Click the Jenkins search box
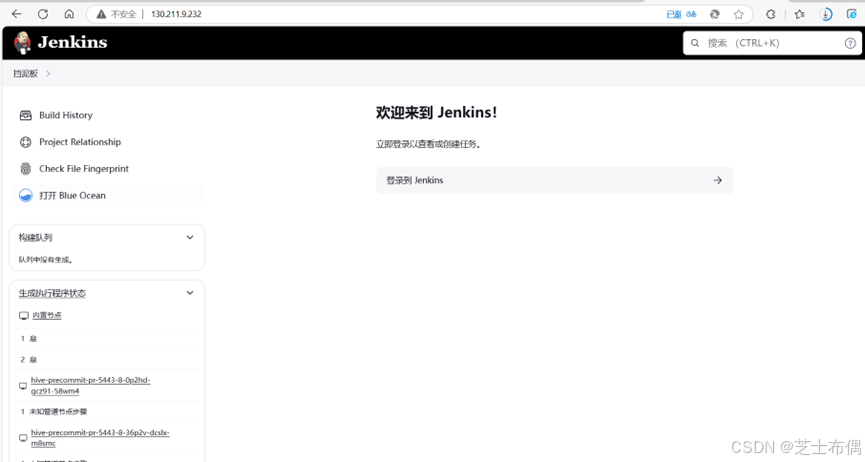This screenshot has width=865, height=462. pos(772,43)
